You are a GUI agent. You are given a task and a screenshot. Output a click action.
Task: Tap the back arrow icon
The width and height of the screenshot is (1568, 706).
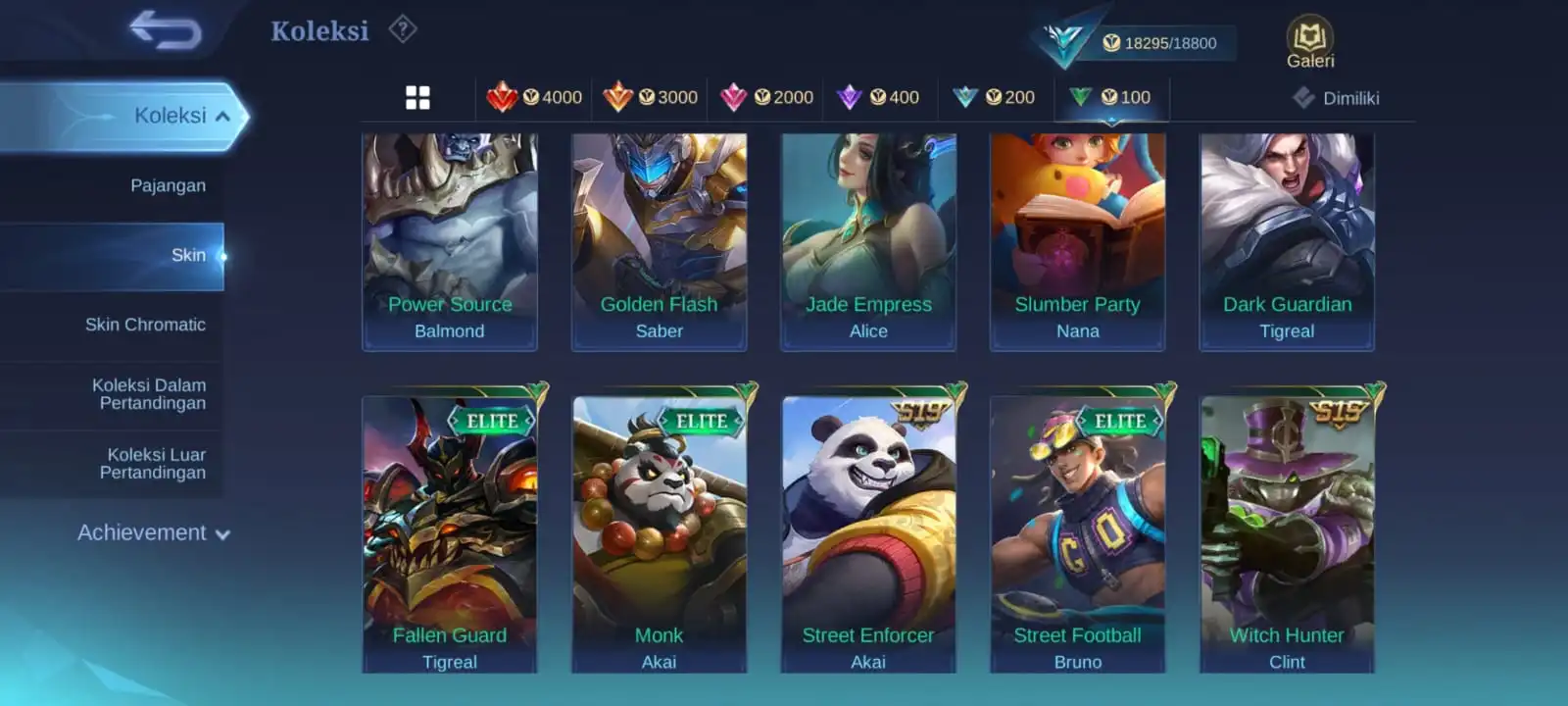coord(166,29)
